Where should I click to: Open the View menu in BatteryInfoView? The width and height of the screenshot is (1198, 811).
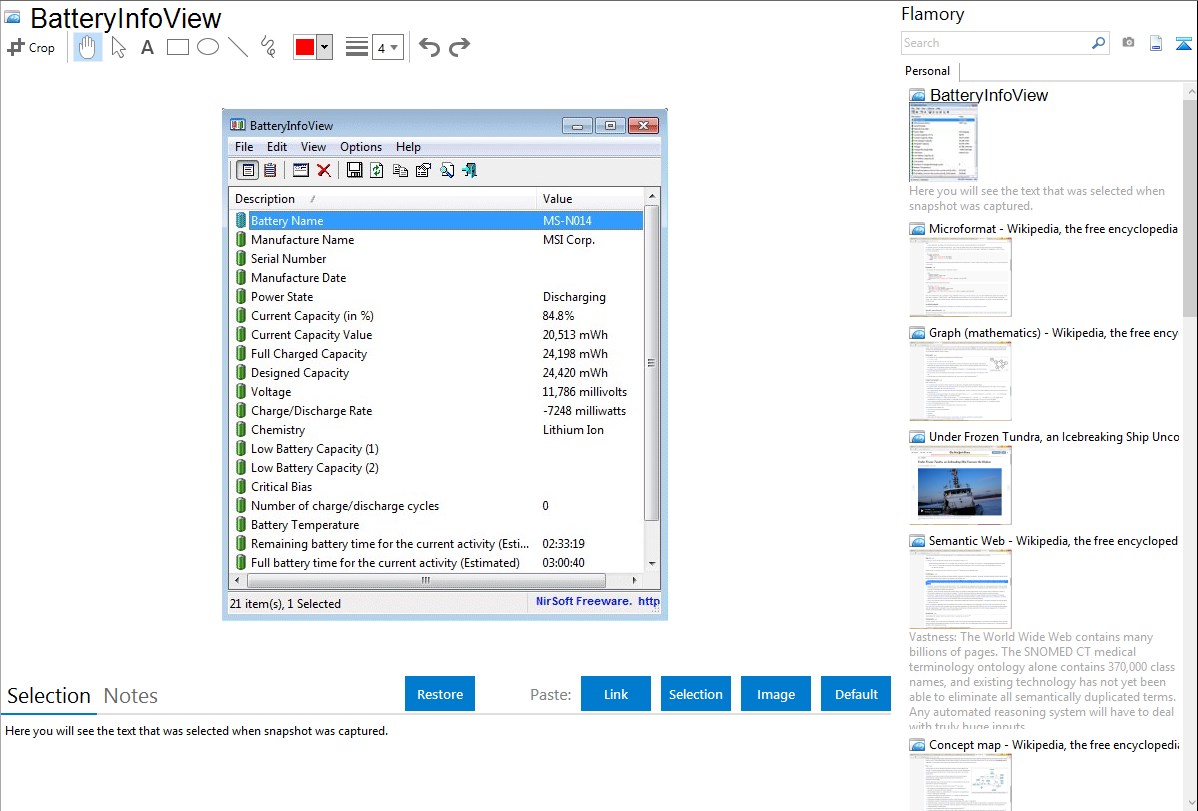coord(313,147)
